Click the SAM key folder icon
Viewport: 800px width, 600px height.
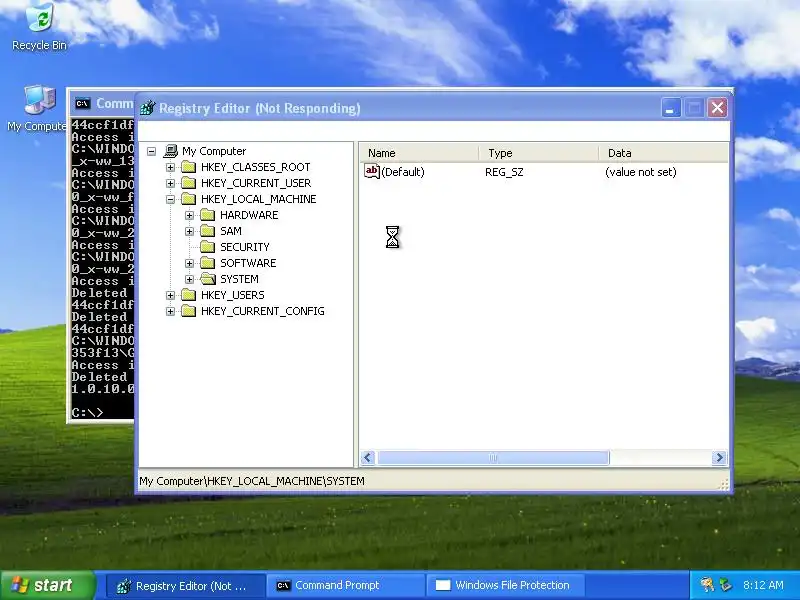click(208, 231)
